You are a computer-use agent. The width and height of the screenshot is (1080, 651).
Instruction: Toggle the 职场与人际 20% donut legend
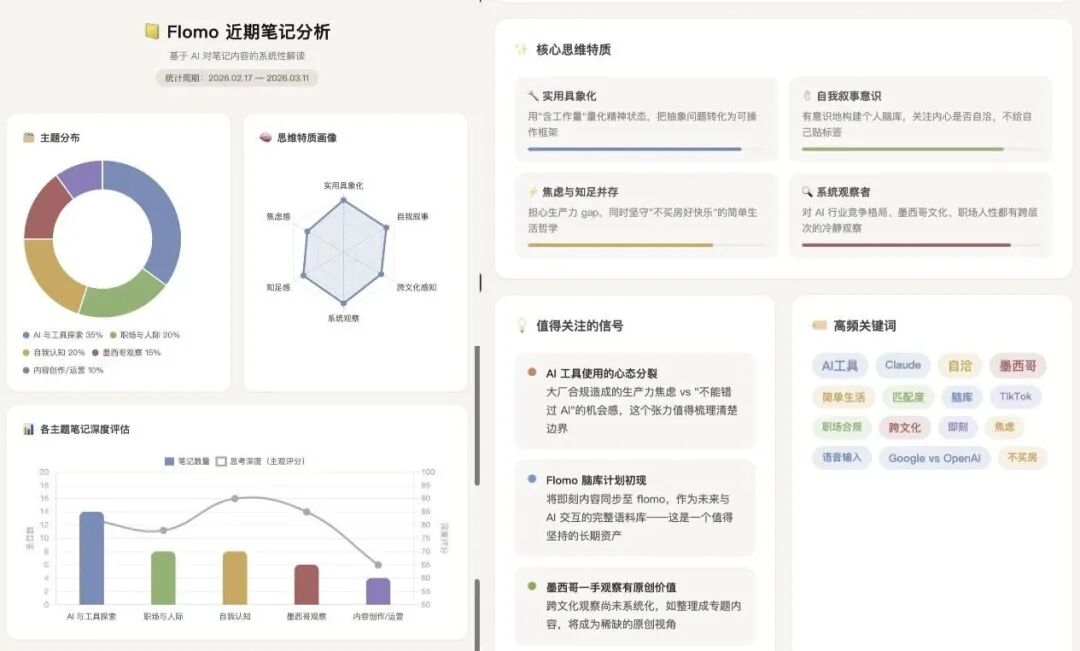(x=144, y=335)
